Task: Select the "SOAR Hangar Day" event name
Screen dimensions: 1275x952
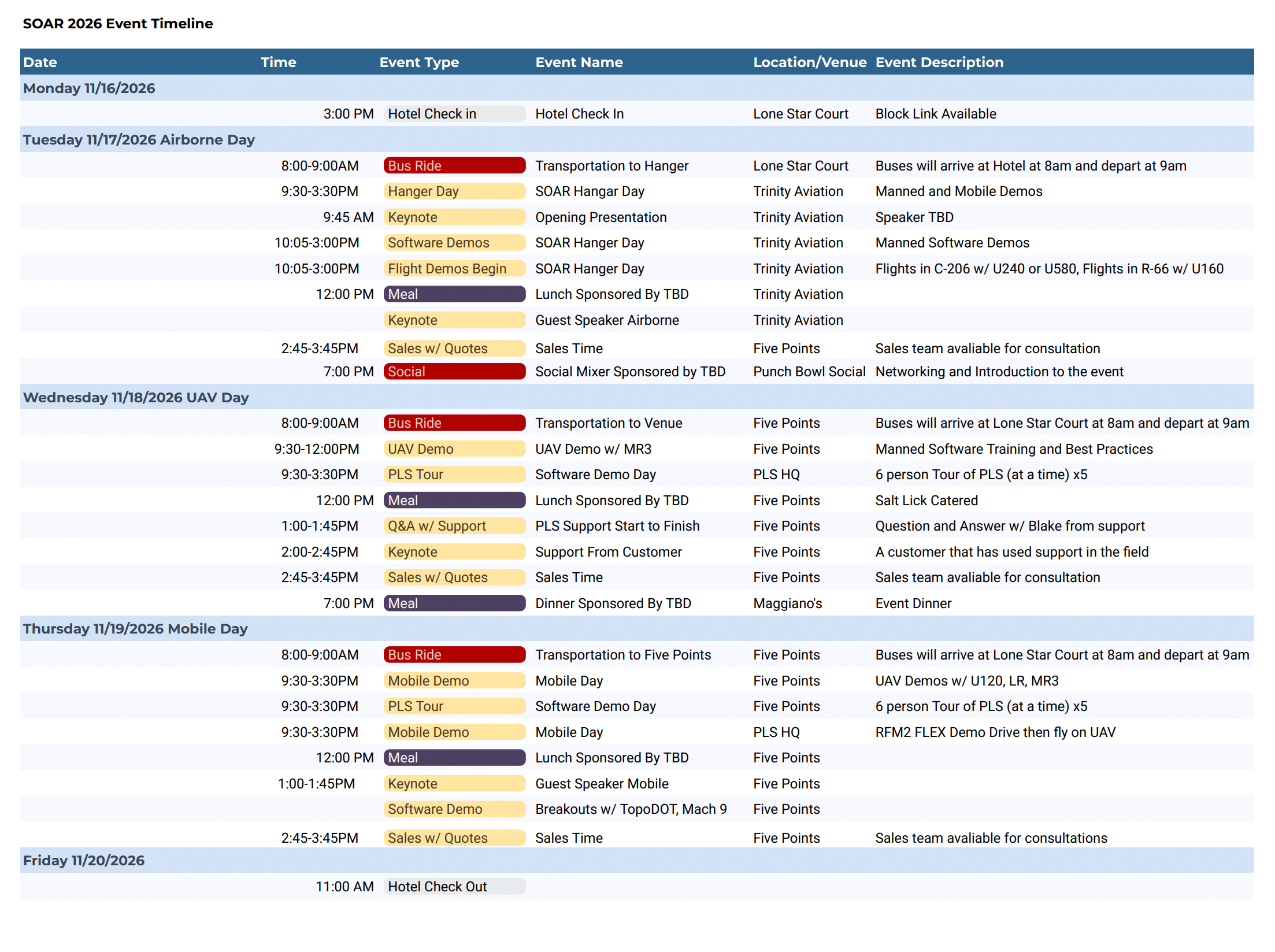Action: point(590,191)
